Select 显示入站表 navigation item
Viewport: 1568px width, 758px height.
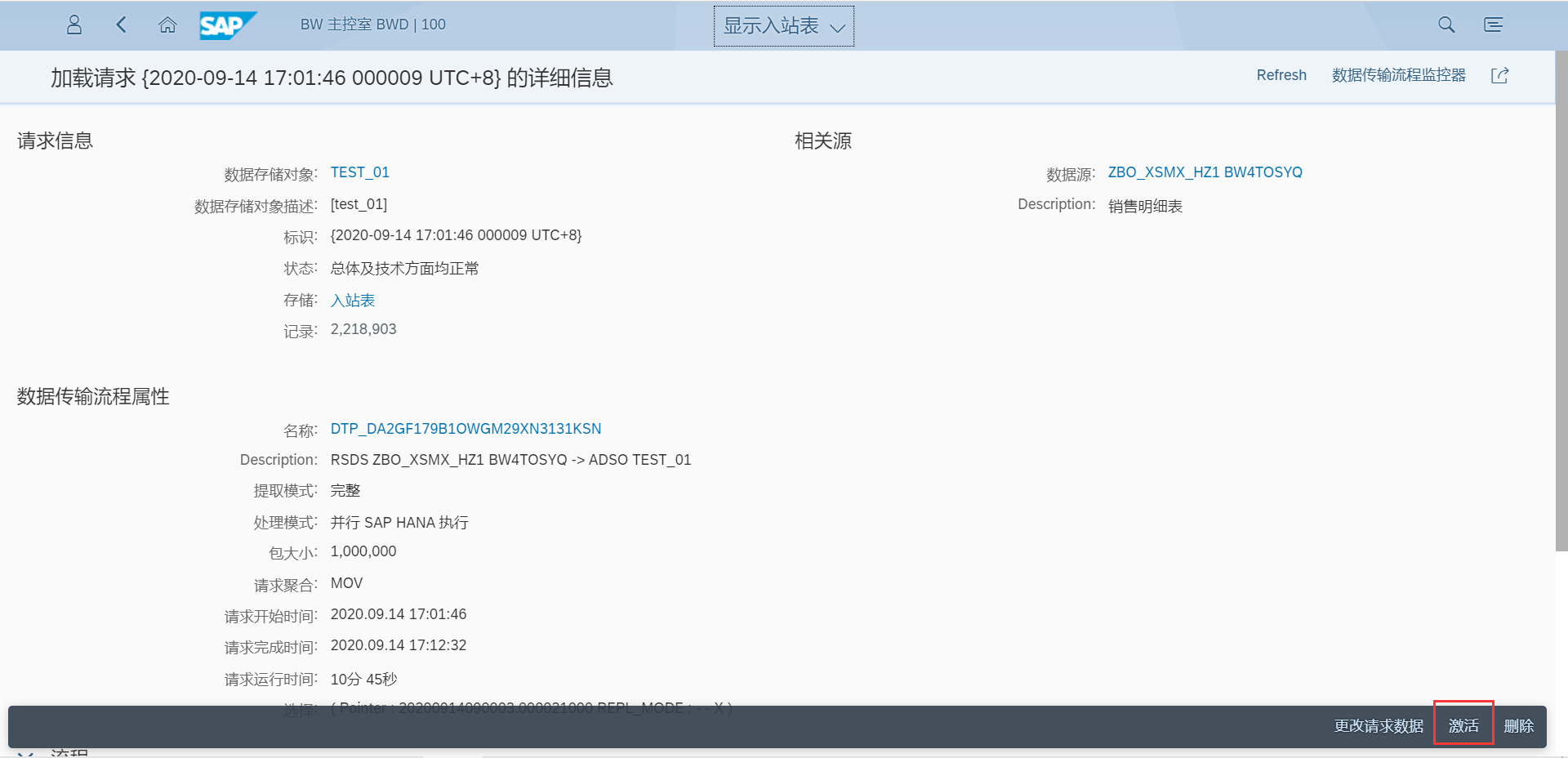coord(773,25)
